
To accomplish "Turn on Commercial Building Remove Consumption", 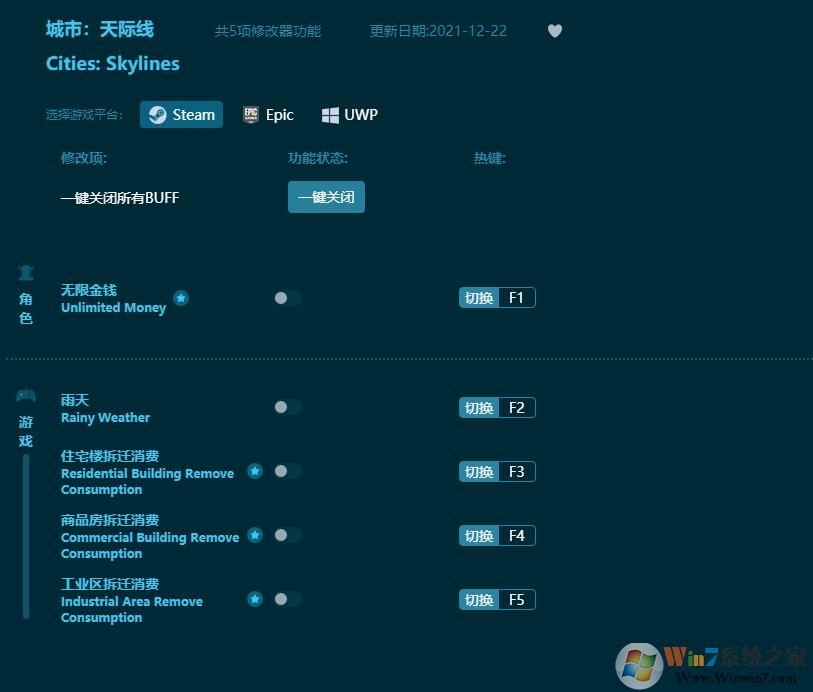I will [289, 535].
